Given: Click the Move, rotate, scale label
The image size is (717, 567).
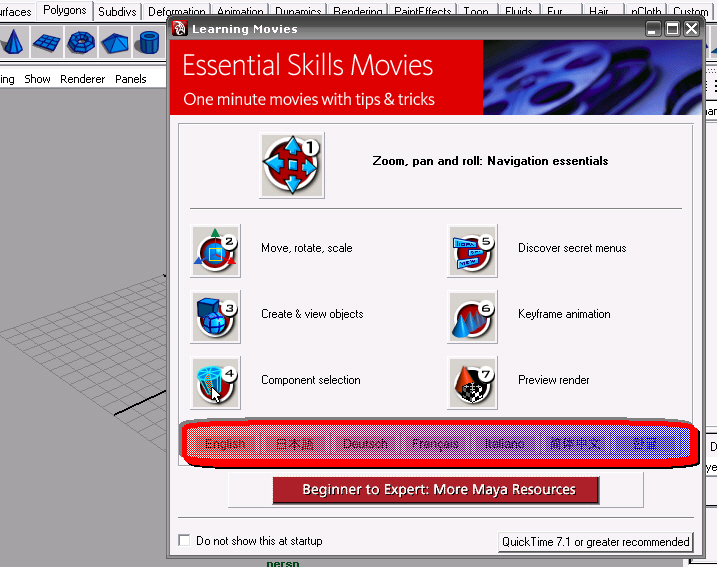Looking at the screenshot, I should [x=307, y=248].
